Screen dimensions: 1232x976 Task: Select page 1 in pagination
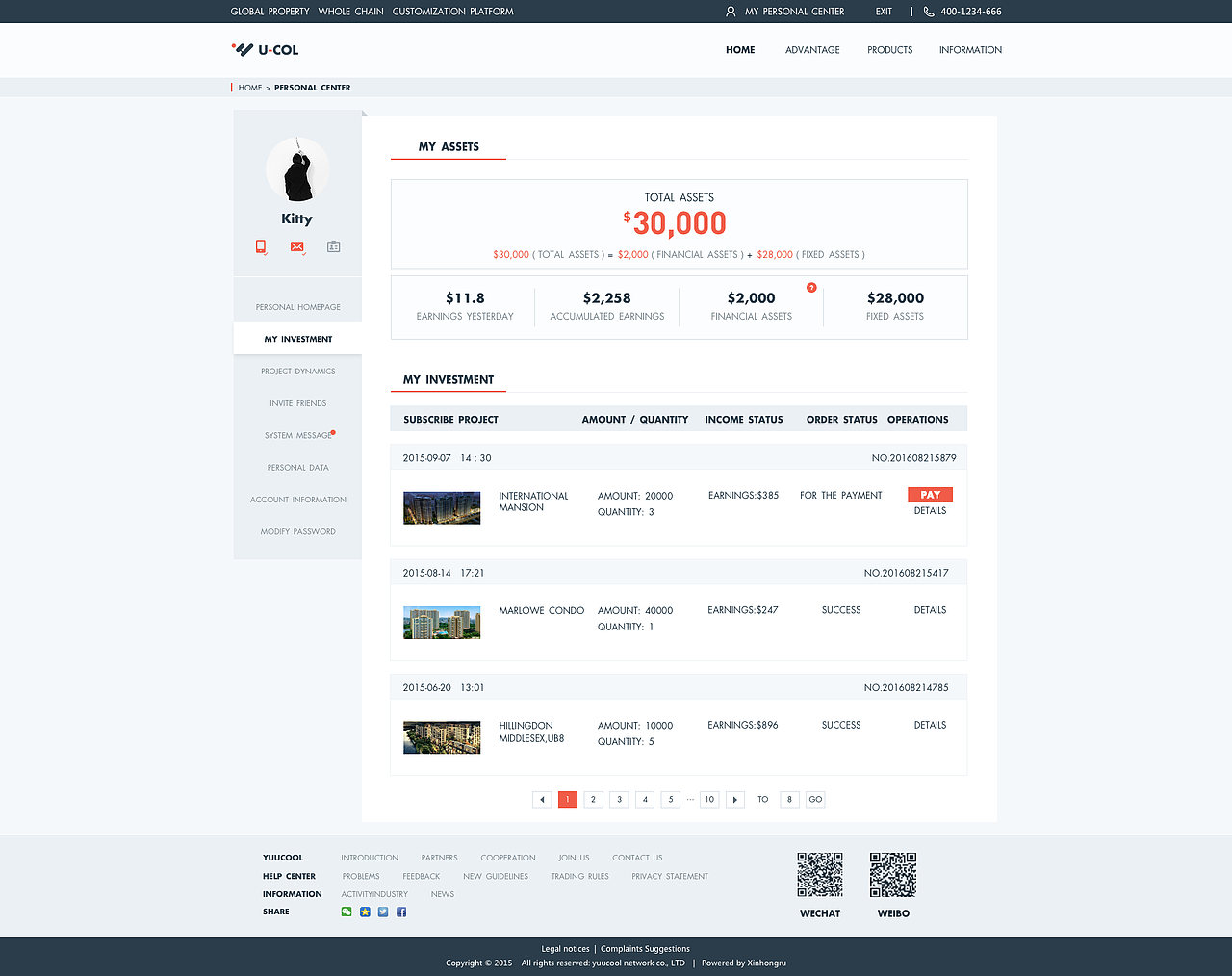pyautogui.click(x=568, y=800)
